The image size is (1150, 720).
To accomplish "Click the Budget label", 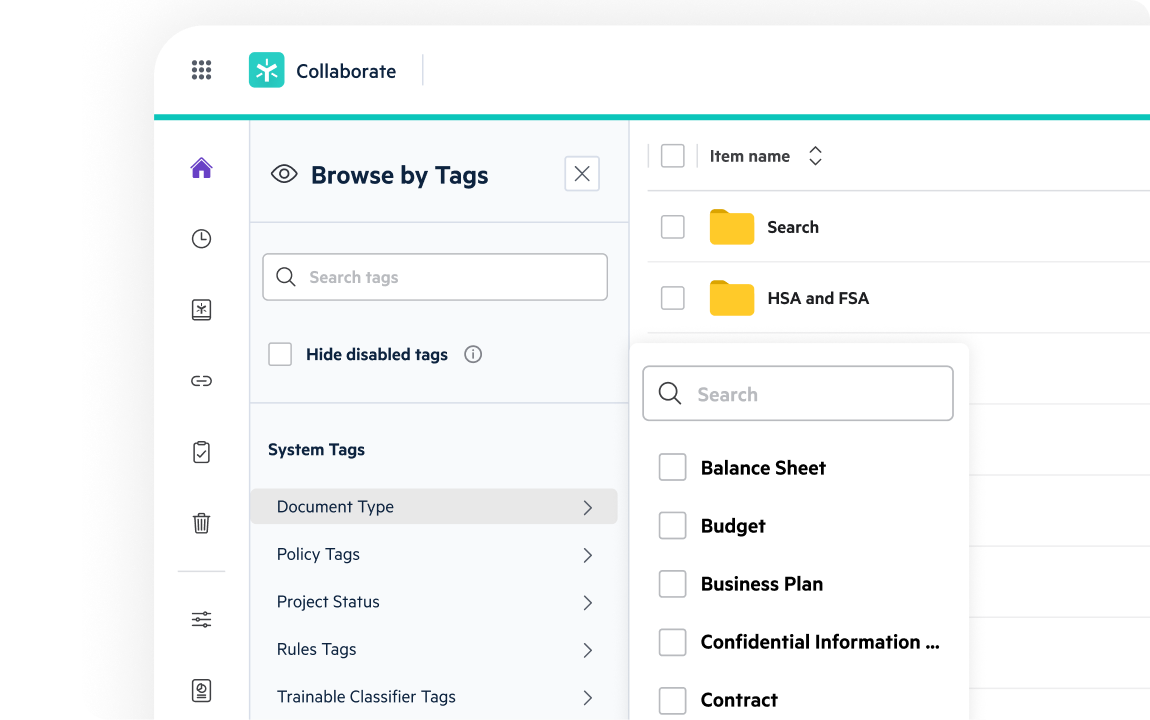I will point(733,526).
